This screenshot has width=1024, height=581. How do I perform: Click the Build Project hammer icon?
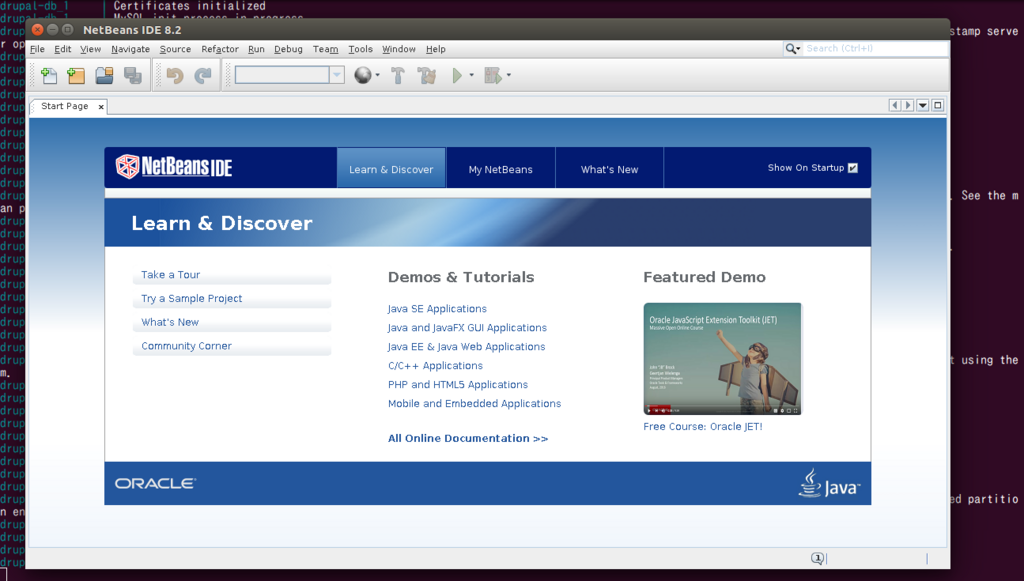(398, 76)
